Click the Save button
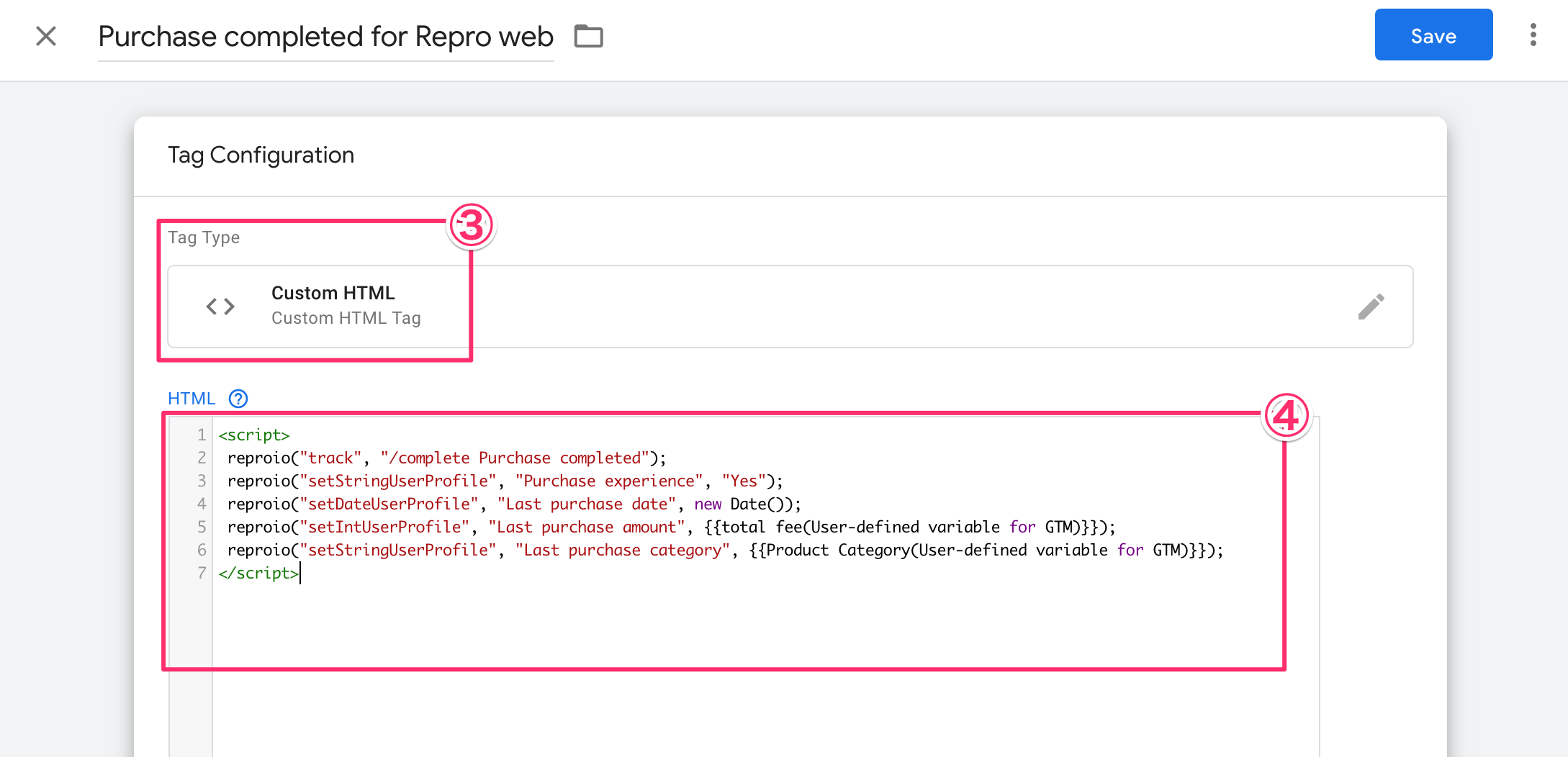The width and height of the screenshot is (1568, 757). tap(1433, 35)
